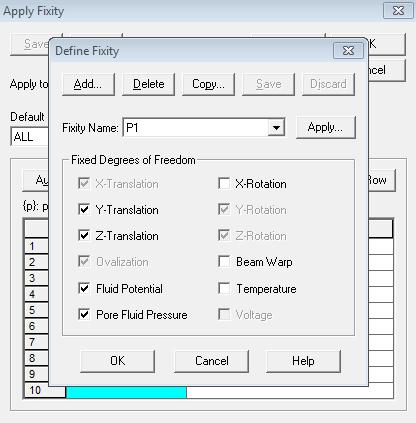Open Help for fixity definitions

303,361
